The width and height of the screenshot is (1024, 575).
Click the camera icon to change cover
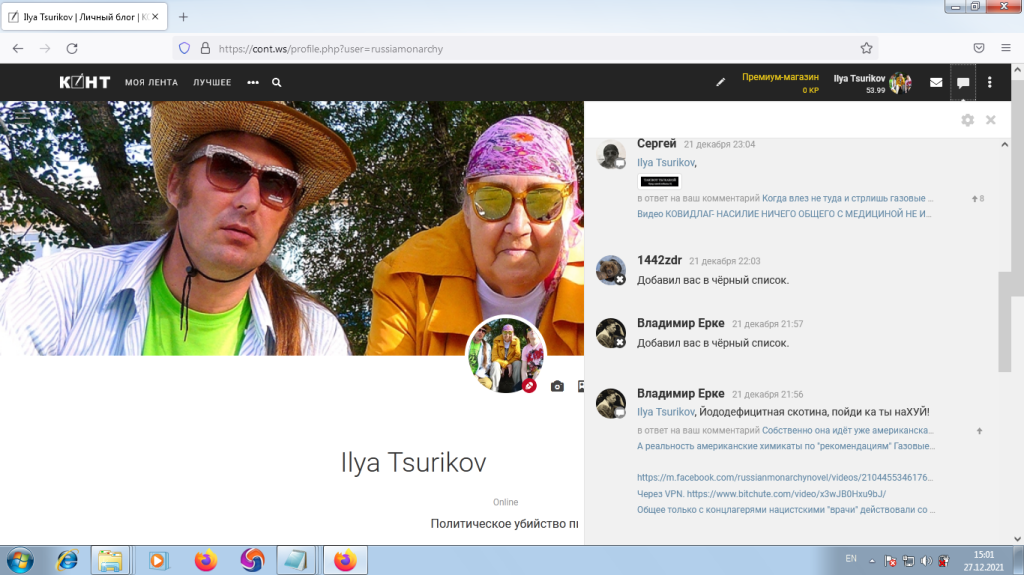pyautogui.click(x=557, y=386)
